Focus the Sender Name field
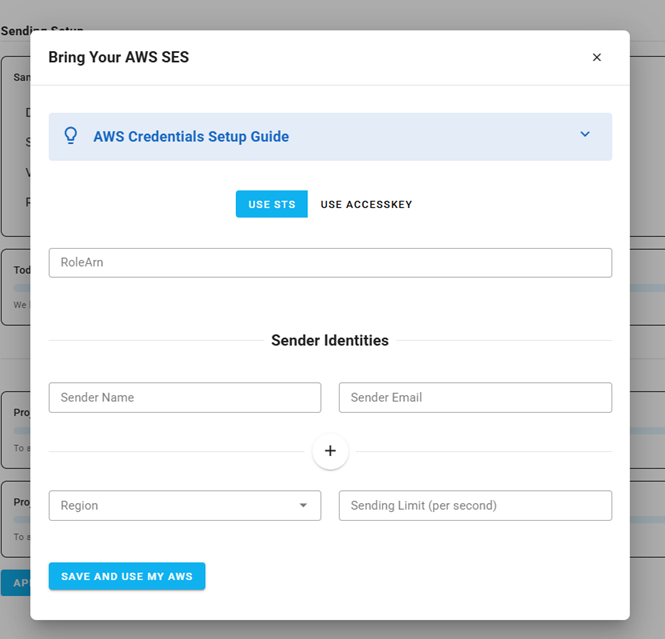This screenshot has width=665, height=639. pos(184,397)
